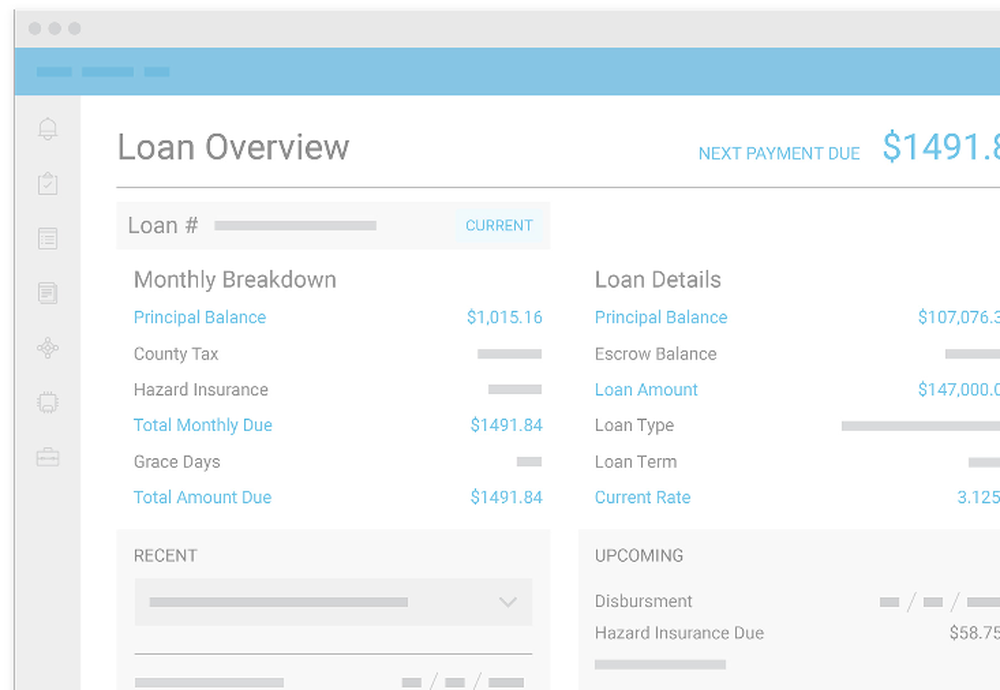This screenshot has width=1000, height=690.
Task: Select the clipboard checklist sidebar icon
Action: [47, 183]
